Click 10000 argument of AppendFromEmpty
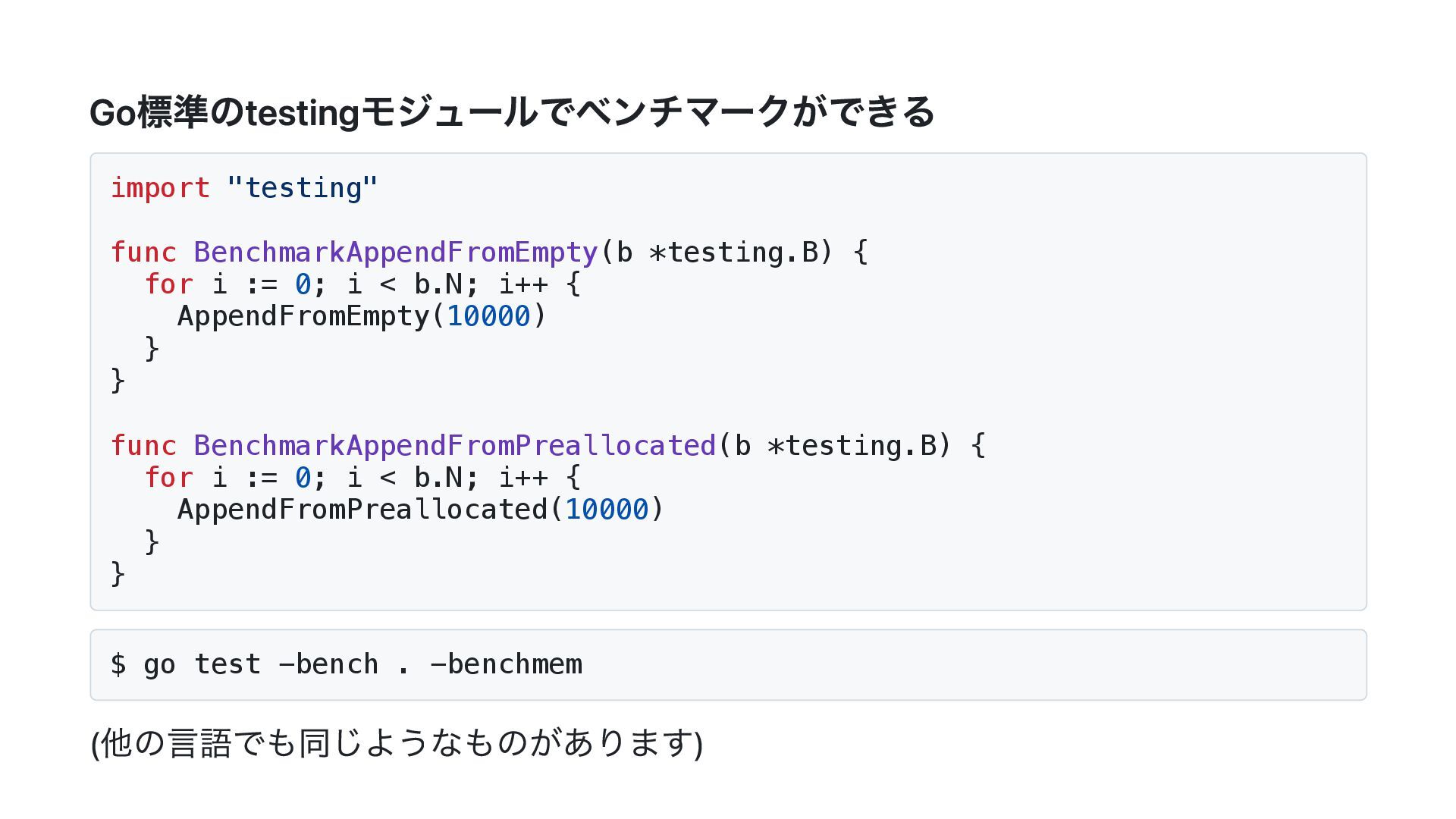1456x819 pixels. pos(488,316)
